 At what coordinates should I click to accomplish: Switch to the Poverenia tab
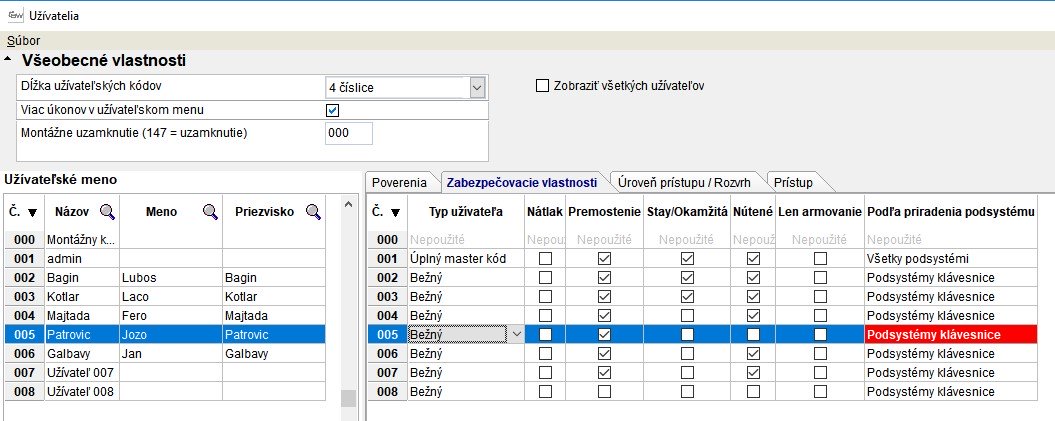402,182
